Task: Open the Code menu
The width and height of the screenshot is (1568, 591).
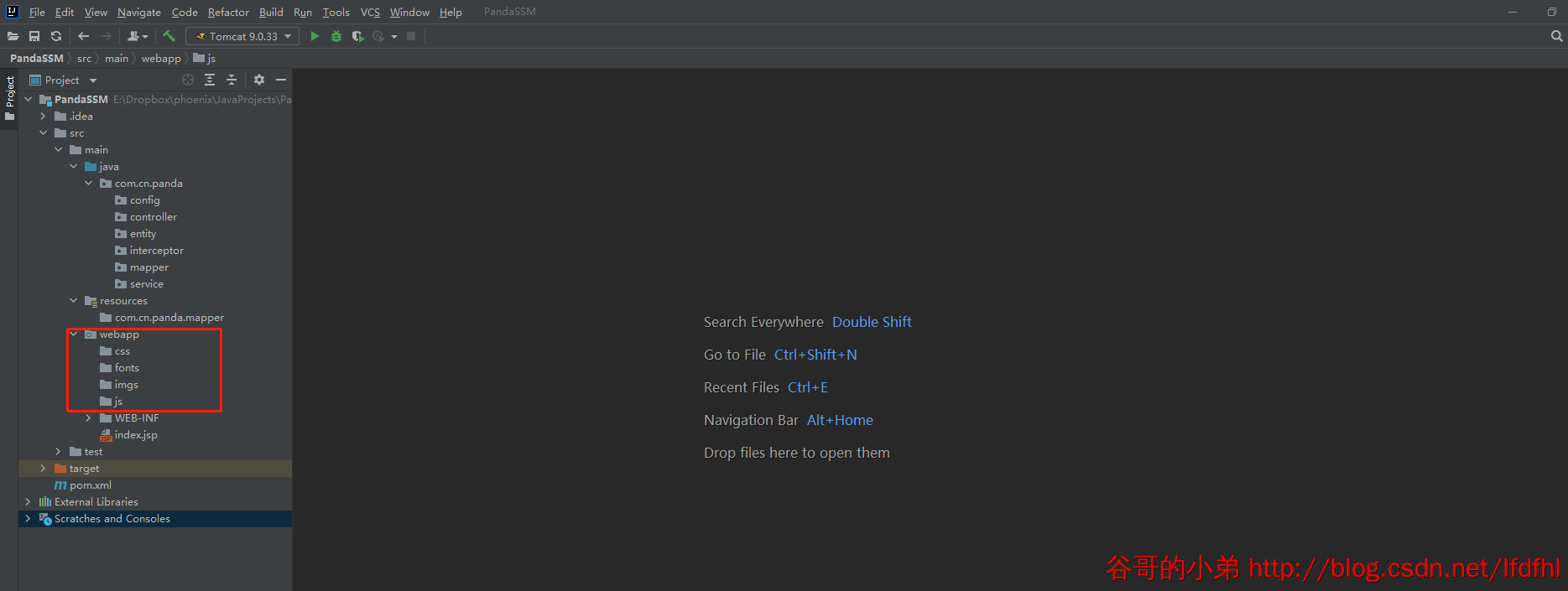Action: [x=185, y=12]
